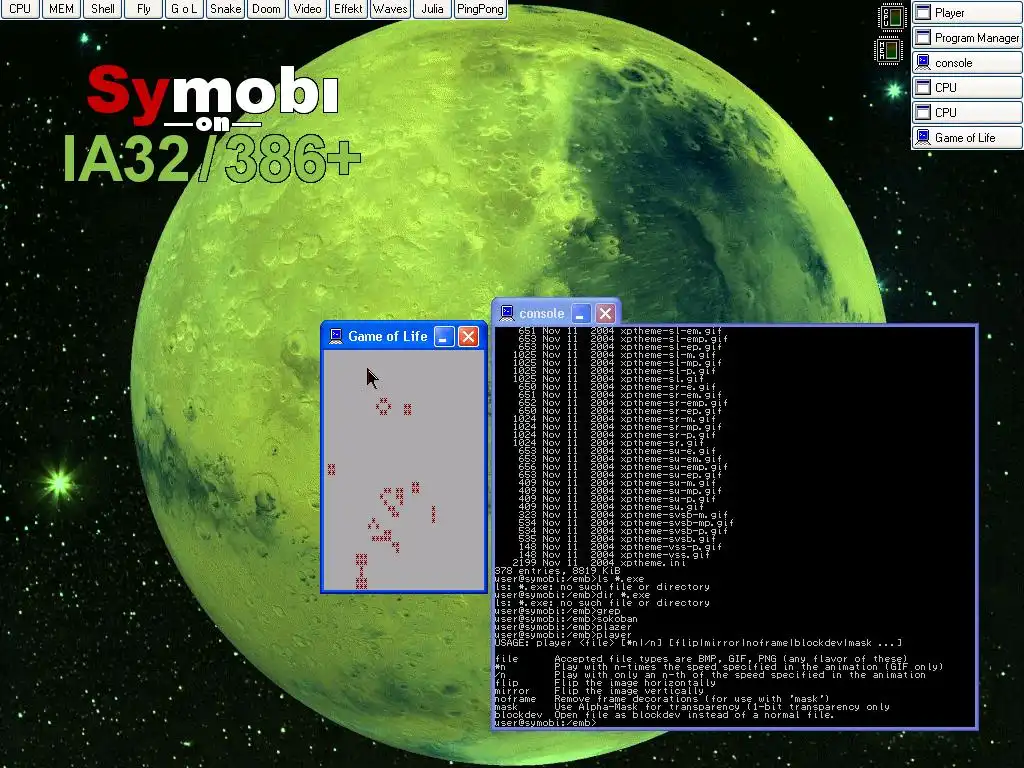Launch the CPU monitor from the top launcher bar

(x=20, y=9)
